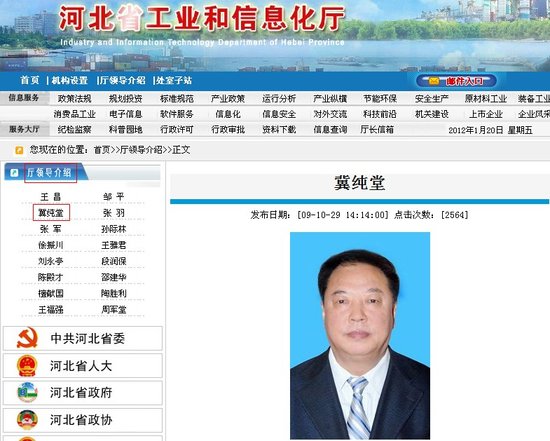Screen dimensions: 550x441
Task: Open the 机构设置 navigation item
Action: pyautogui.click(x=69, y=80)
